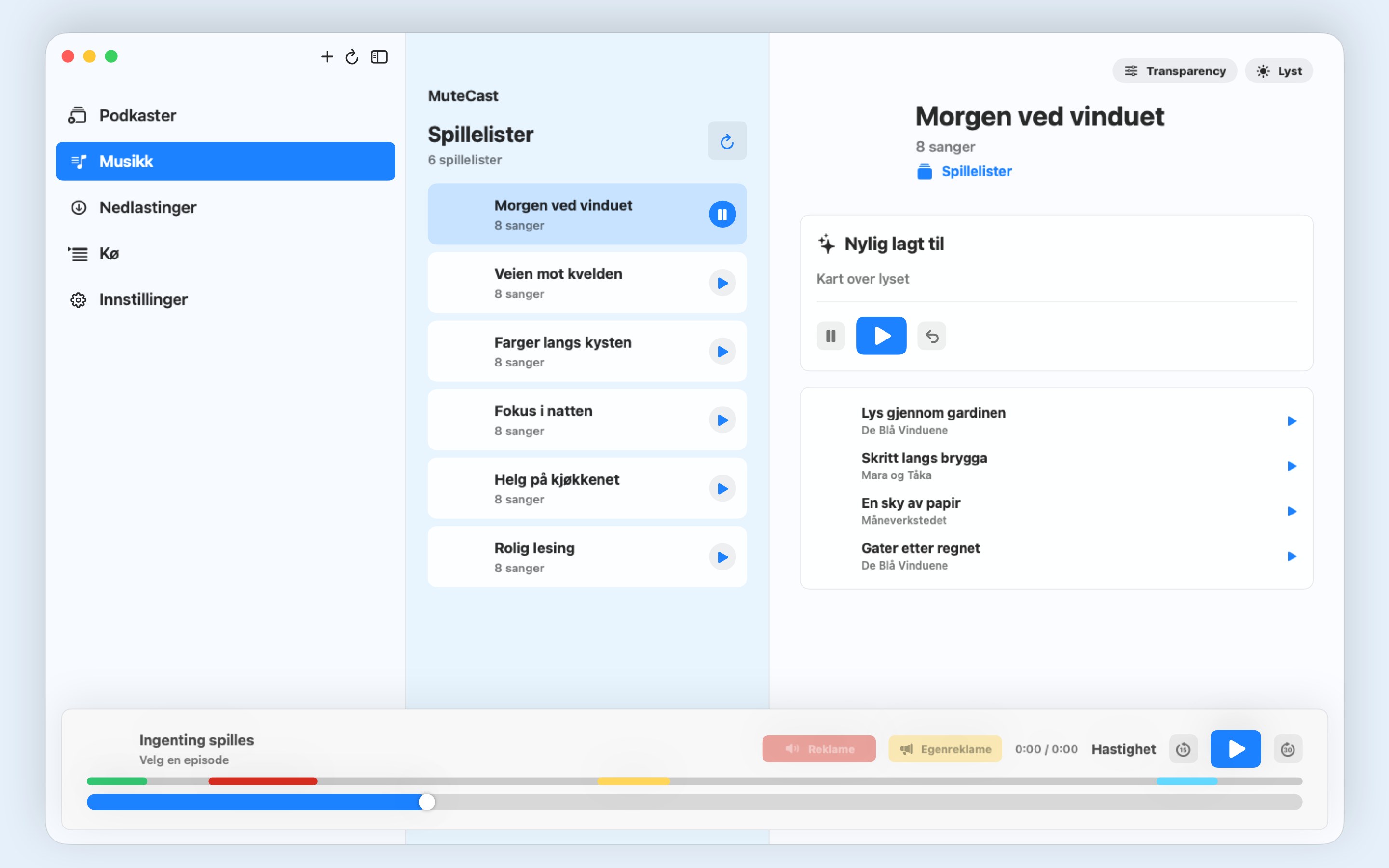This screenshot has width=1389, height=868.
Task: Click the Egenreklame button
Action: pos(945,749)
